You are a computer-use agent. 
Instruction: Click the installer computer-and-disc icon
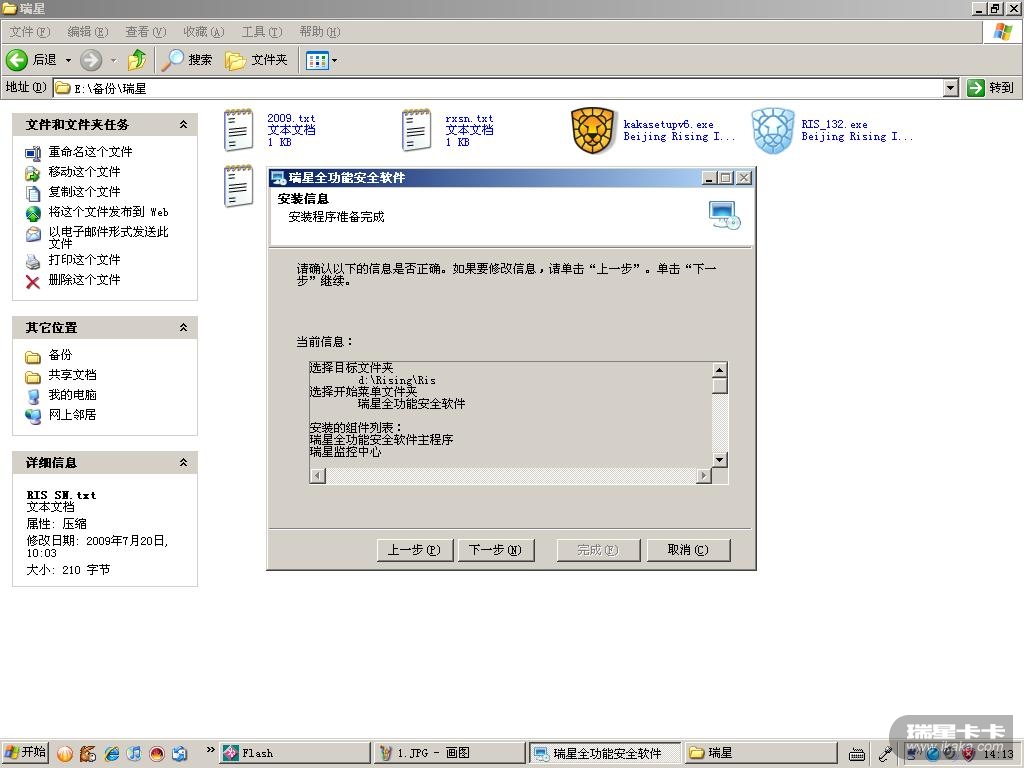(724, 215)
